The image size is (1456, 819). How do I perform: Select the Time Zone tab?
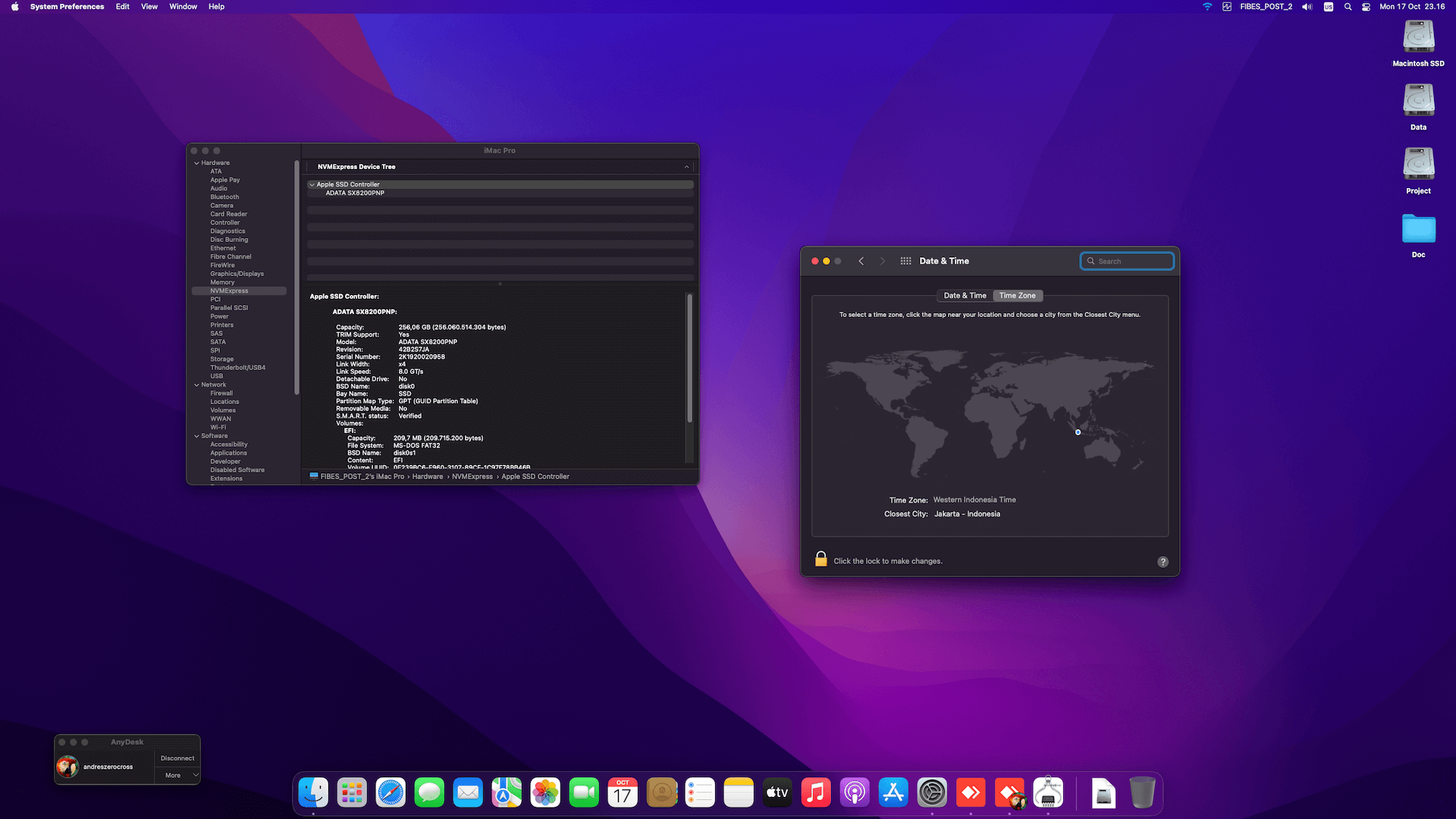[1017, 296]
